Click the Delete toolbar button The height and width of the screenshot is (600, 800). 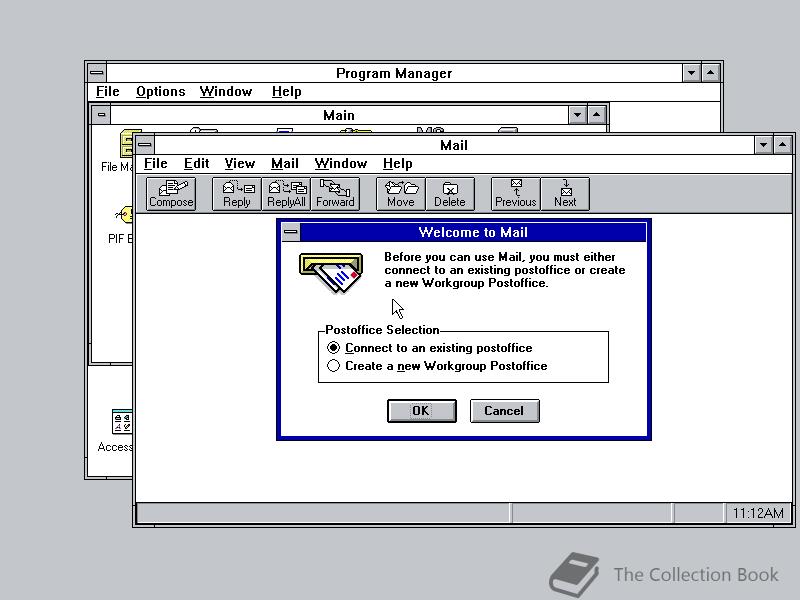coord(449,194)
